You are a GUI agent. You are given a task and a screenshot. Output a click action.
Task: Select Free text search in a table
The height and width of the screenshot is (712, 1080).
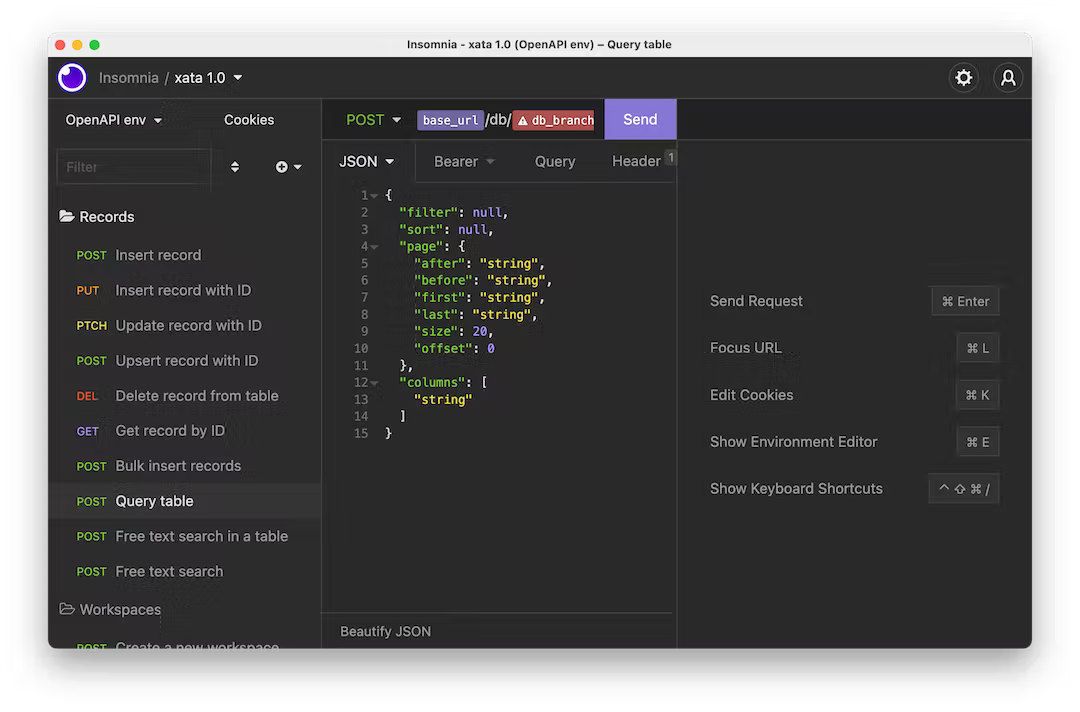point(185,536)
